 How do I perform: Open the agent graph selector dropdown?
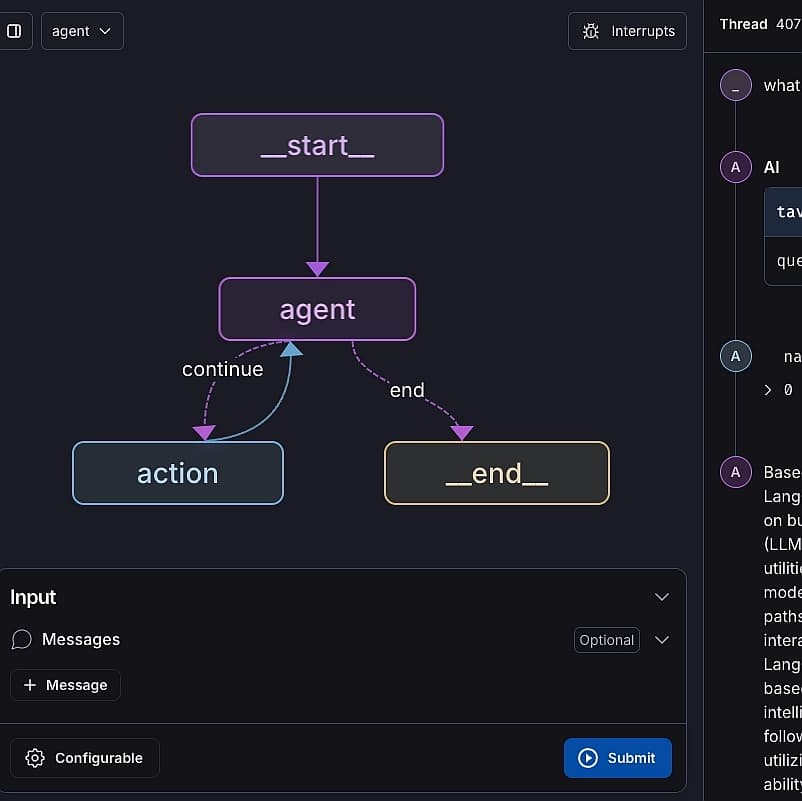point(82,31)
